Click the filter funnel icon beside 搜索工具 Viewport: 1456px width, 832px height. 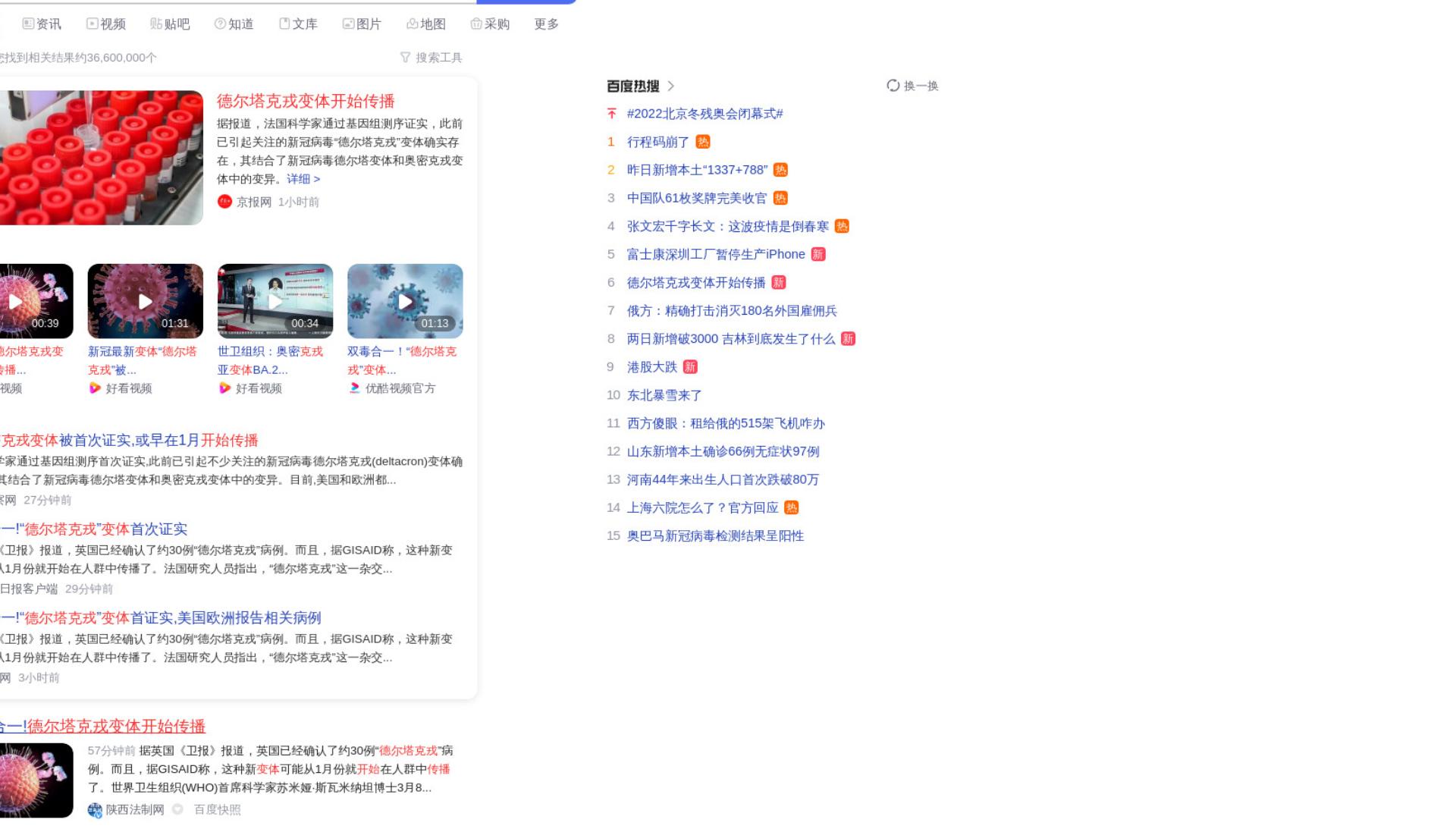[x=405, y=58]
